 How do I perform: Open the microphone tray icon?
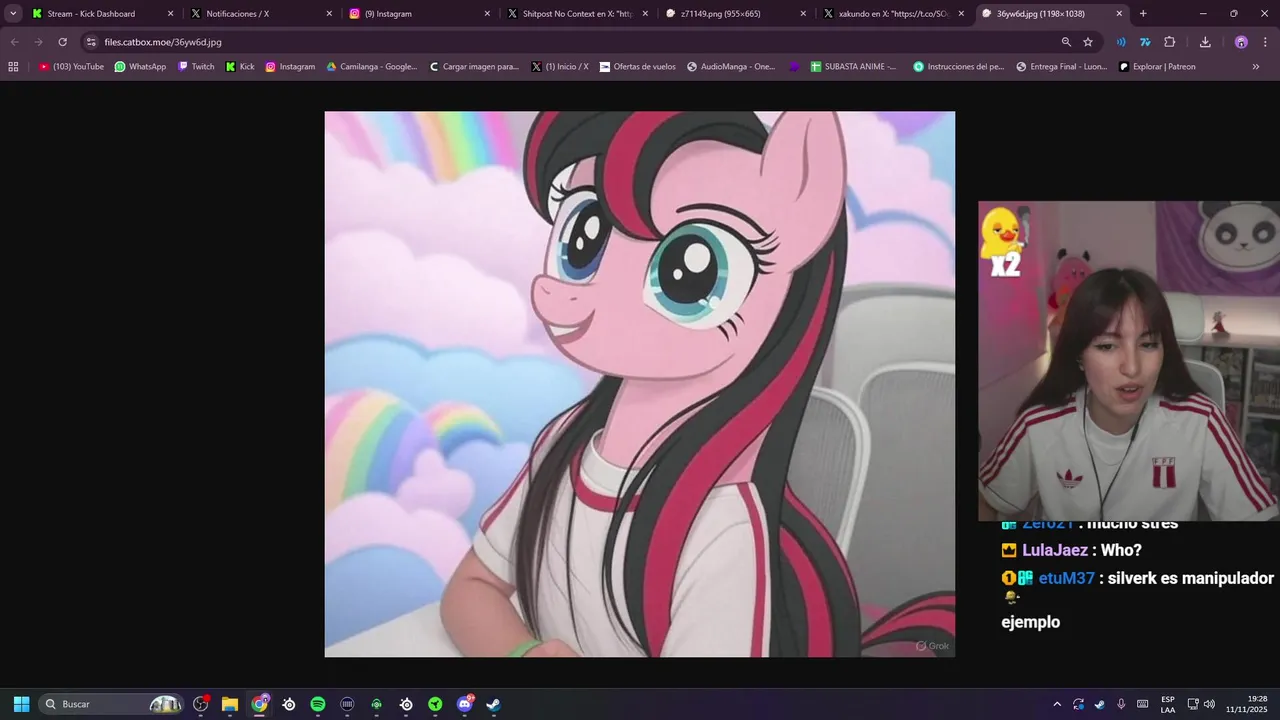[1121, 704]
